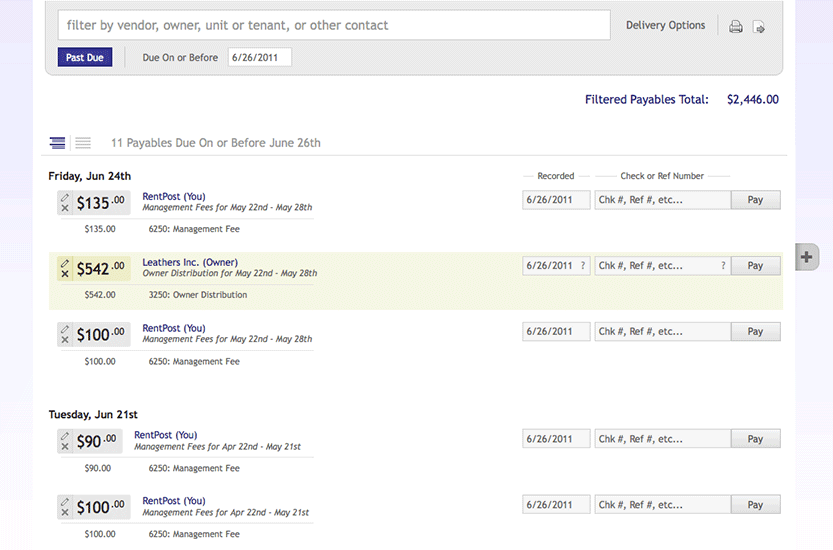833x550 pixels.
Task: Pay the $542.00 Leathers Inc. payable
Action: tap(755, 266)
